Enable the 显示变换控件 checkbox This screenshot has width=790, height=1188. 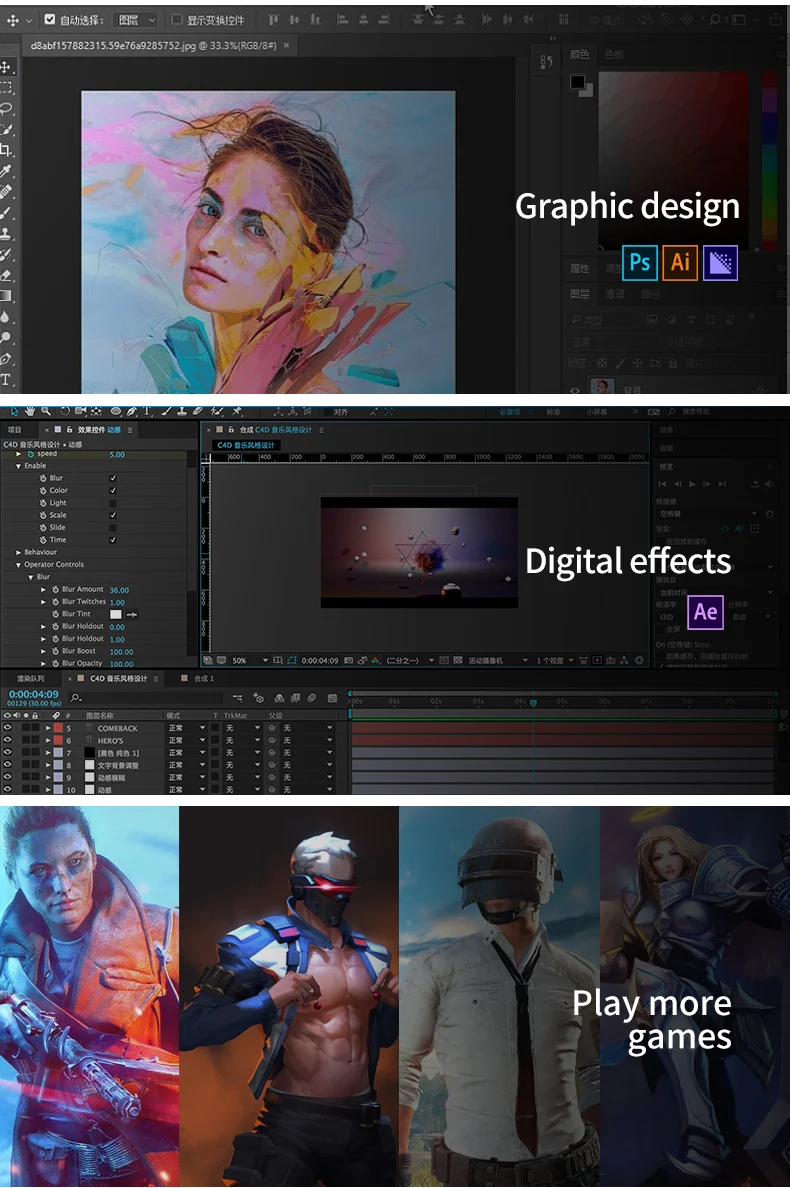tap(177, 19)
